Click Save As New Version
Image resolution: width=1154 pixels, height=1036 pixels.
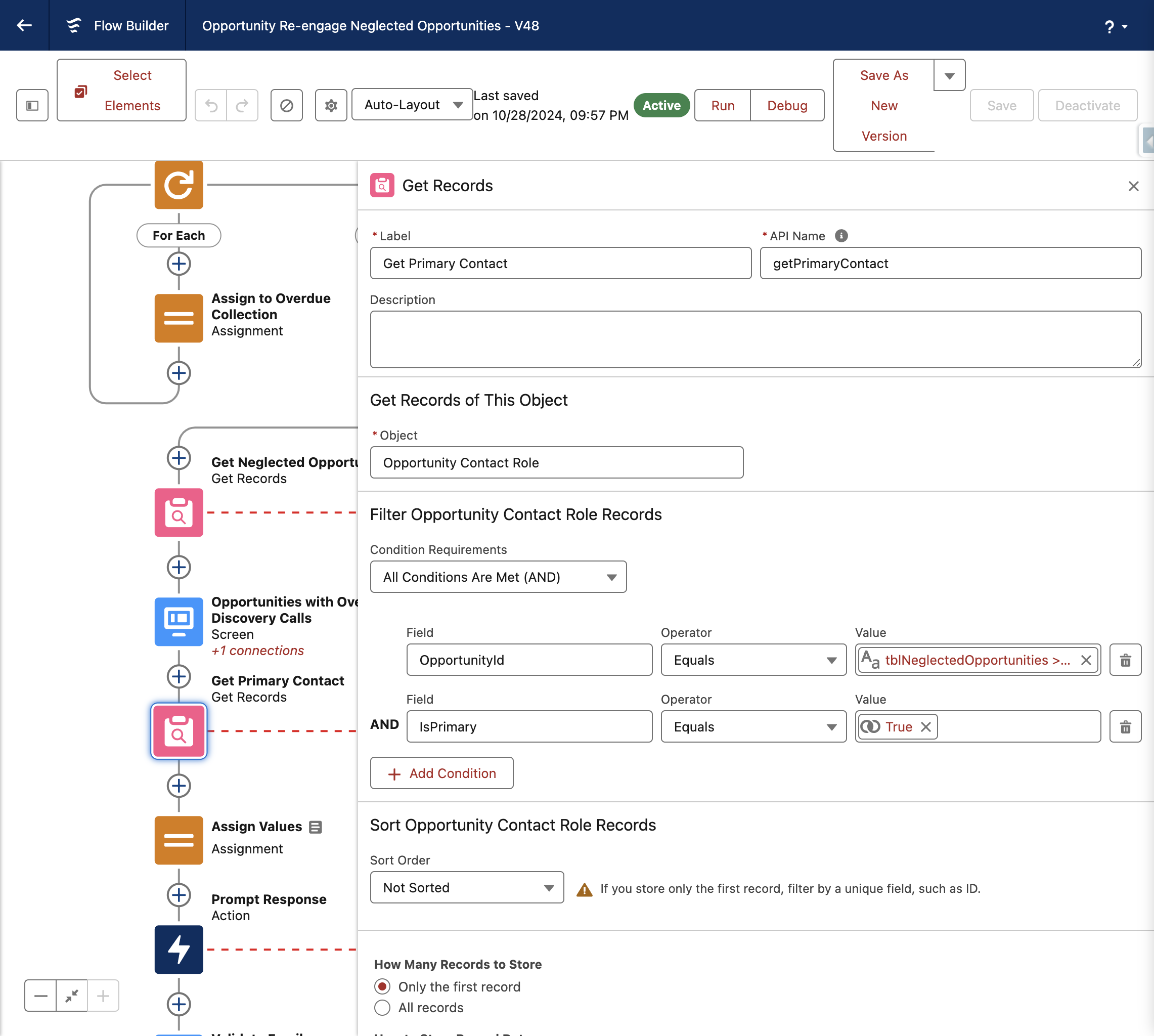click(884, 105)
